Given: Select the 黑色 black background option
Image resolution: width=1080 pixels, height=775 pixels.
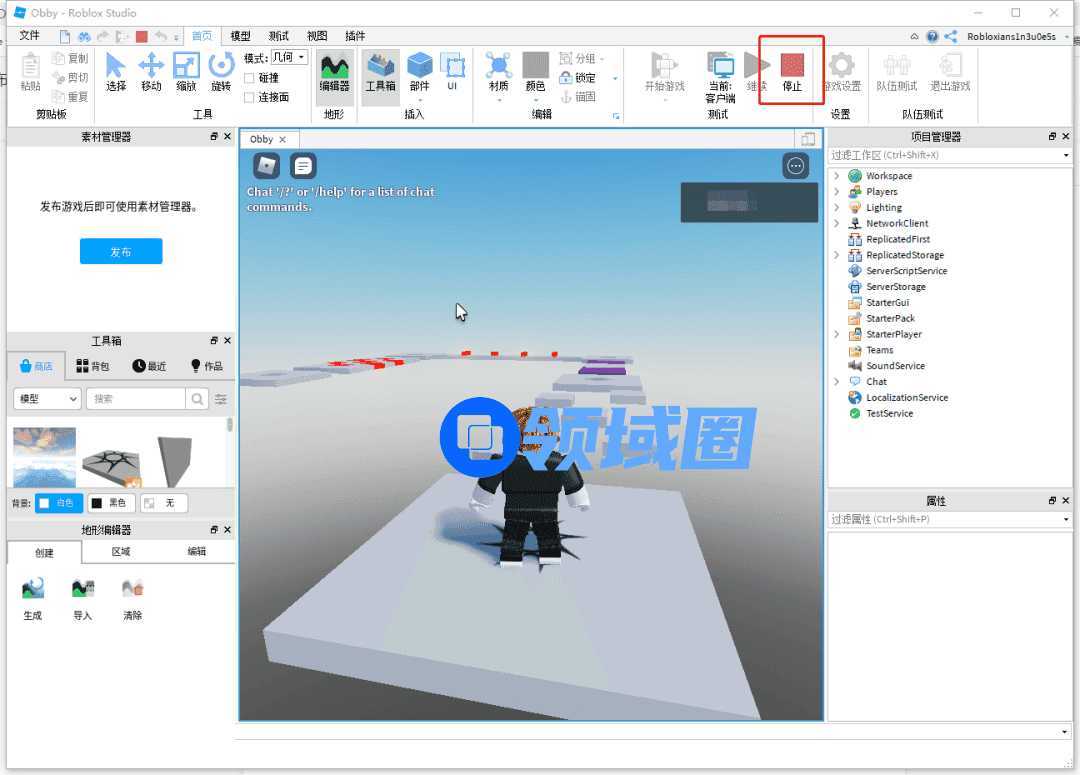Looking at the screenshot, I should (x=110, y=503).
